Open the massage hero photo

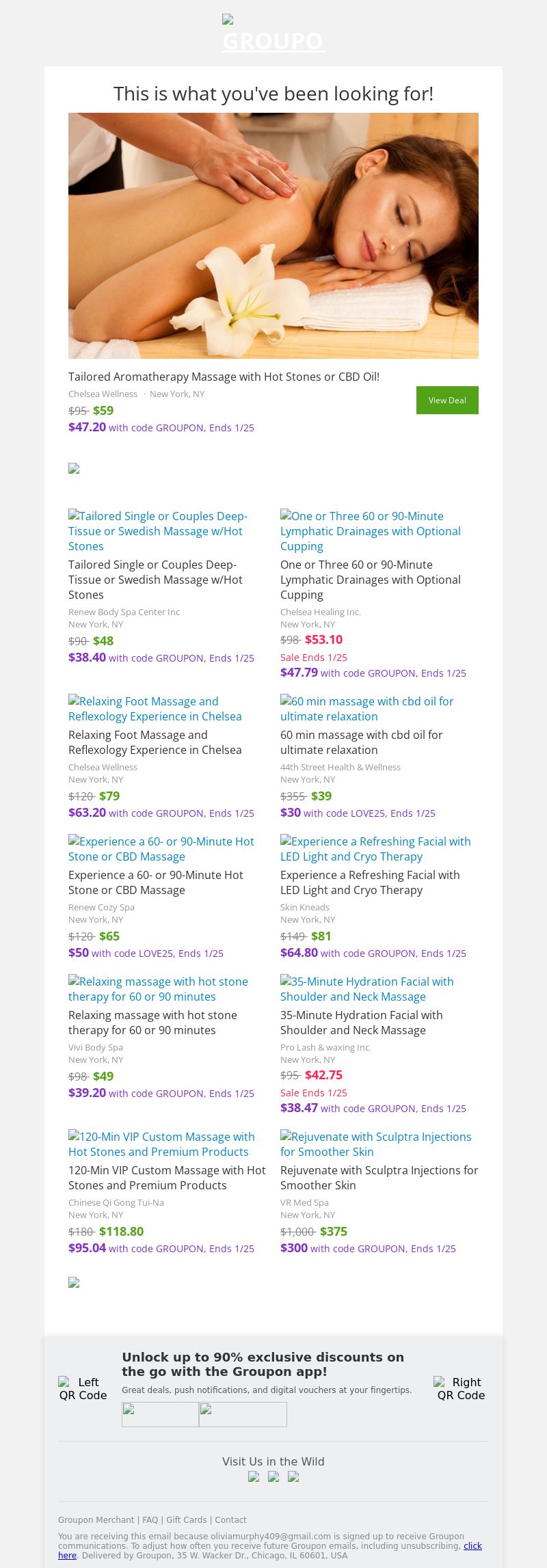tap(273, 236)
